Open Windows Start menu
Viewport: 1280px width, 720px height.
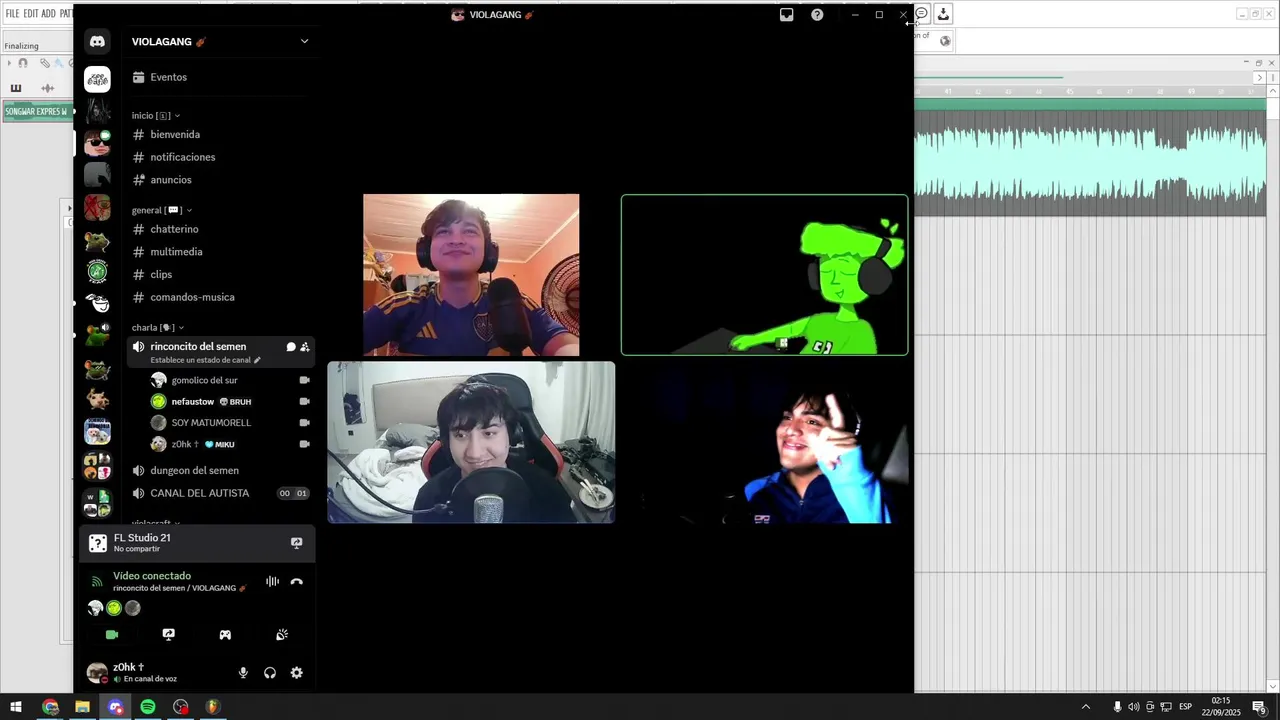click(16, 707)
